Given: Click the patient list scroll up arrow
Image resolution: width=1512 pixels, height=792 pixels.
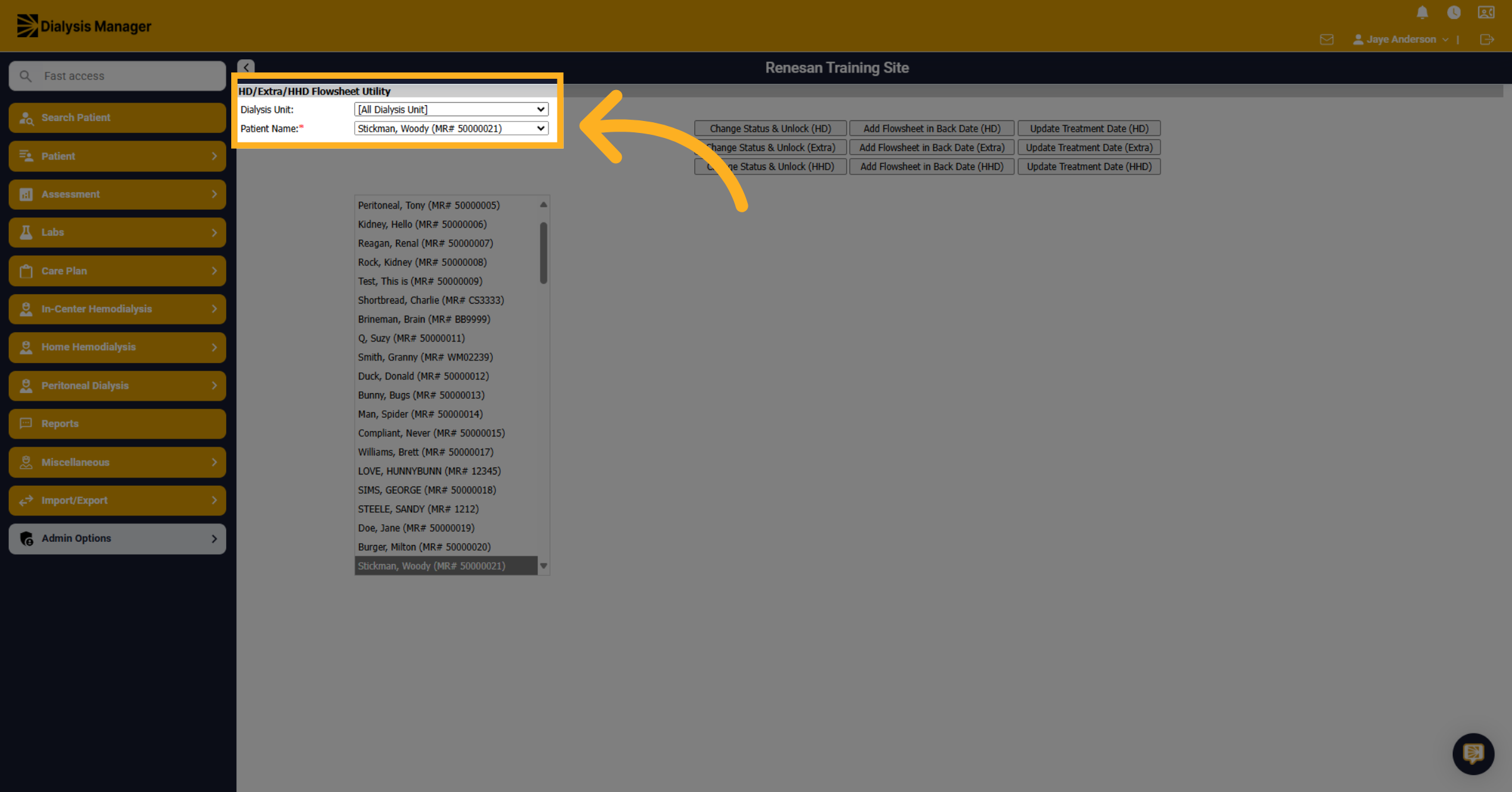Looking at the screenshot, I should [x=543, y=205].
